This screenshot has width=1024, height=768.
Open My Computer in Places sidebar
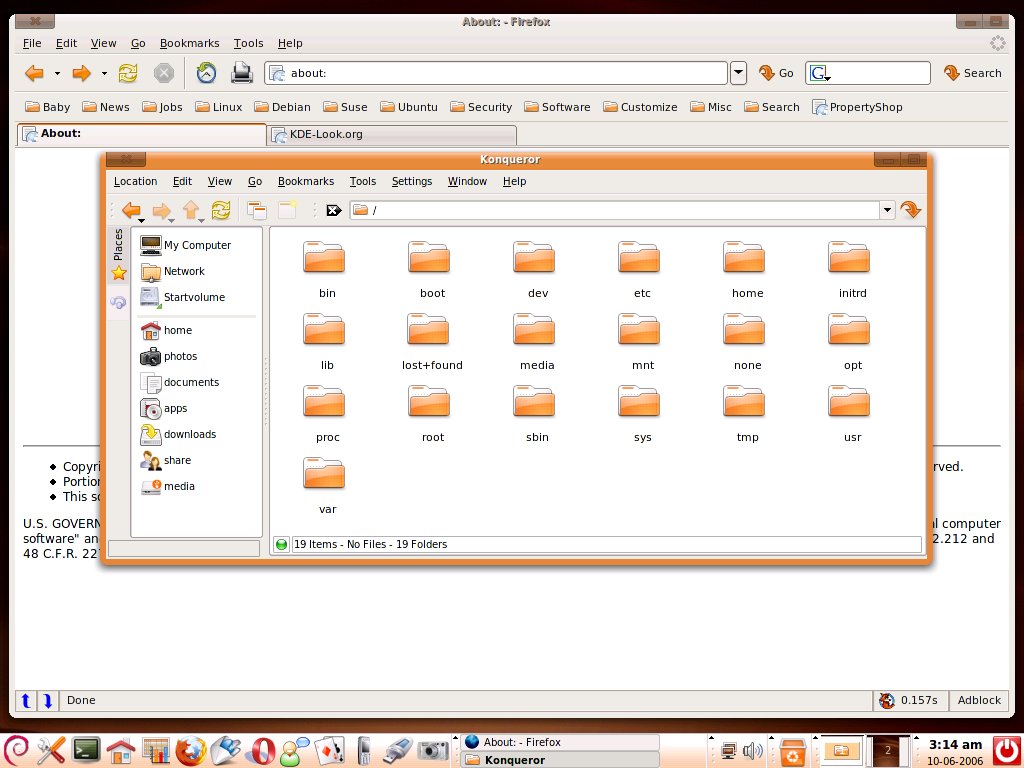point(186,246)
